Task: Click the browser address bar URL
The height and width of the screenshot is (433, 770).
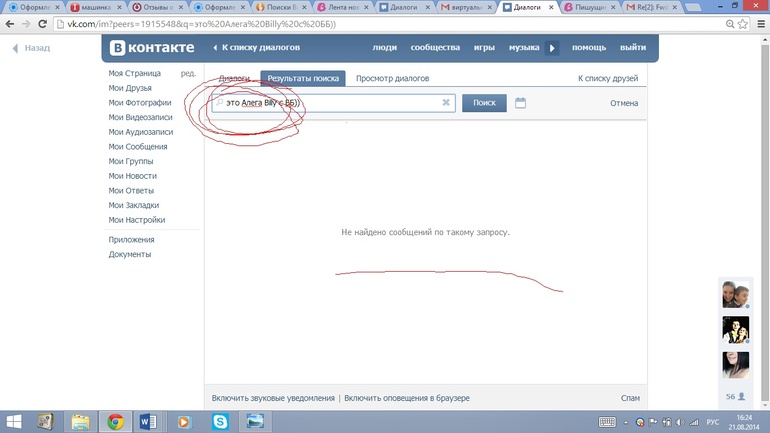Action: 201,24
